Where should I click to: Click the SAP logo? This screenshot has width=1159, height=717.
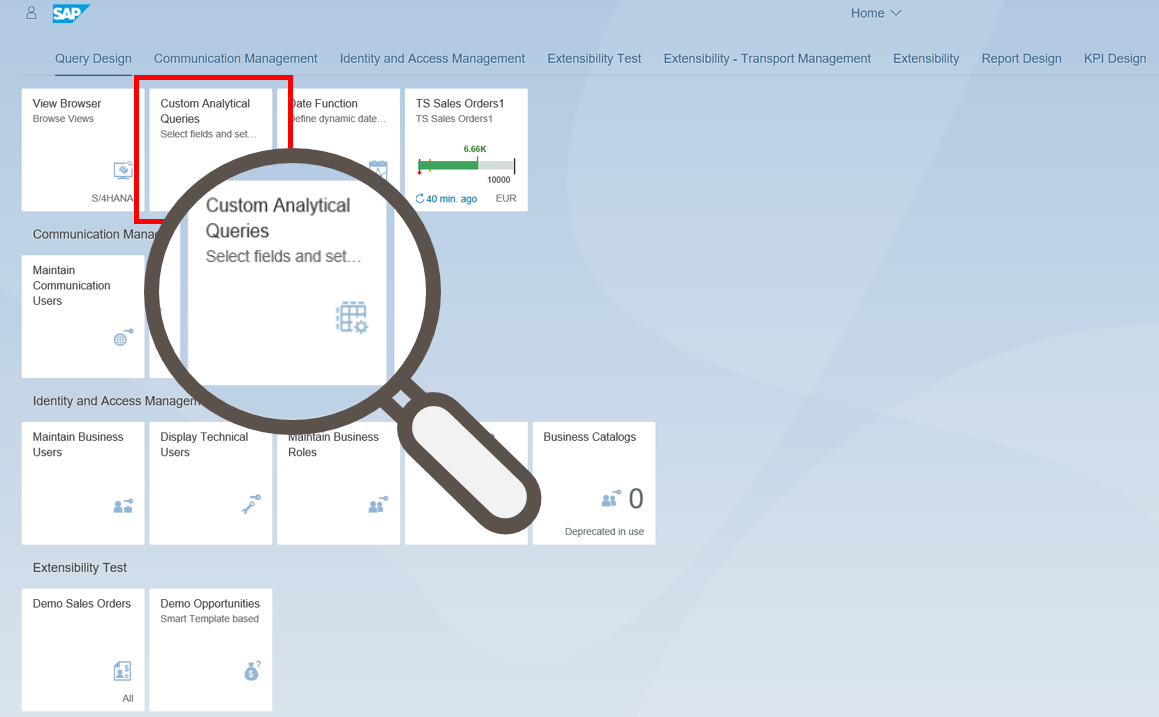[x=71, y=13]
